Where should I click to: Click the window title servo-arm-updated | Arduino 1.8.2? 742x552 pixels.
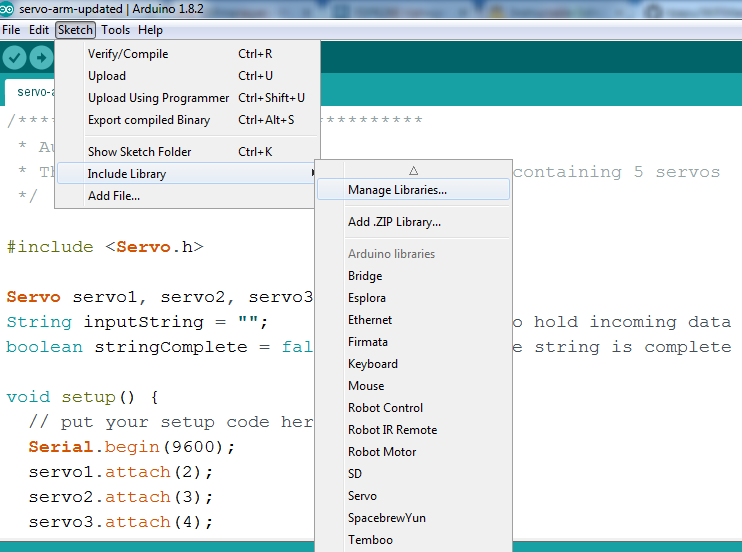click(111, 9)
